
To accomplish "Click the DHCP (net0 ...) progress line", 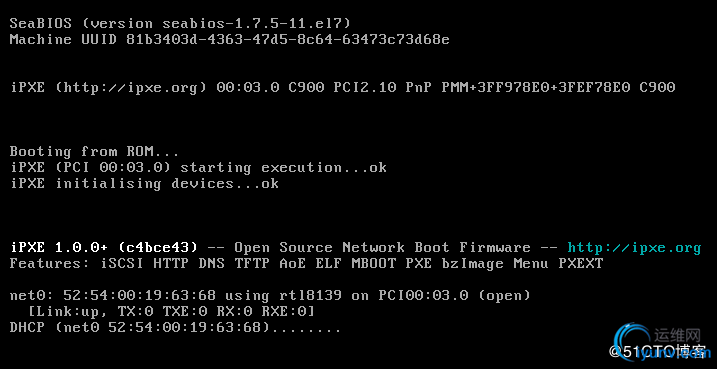I will [176, 328].
